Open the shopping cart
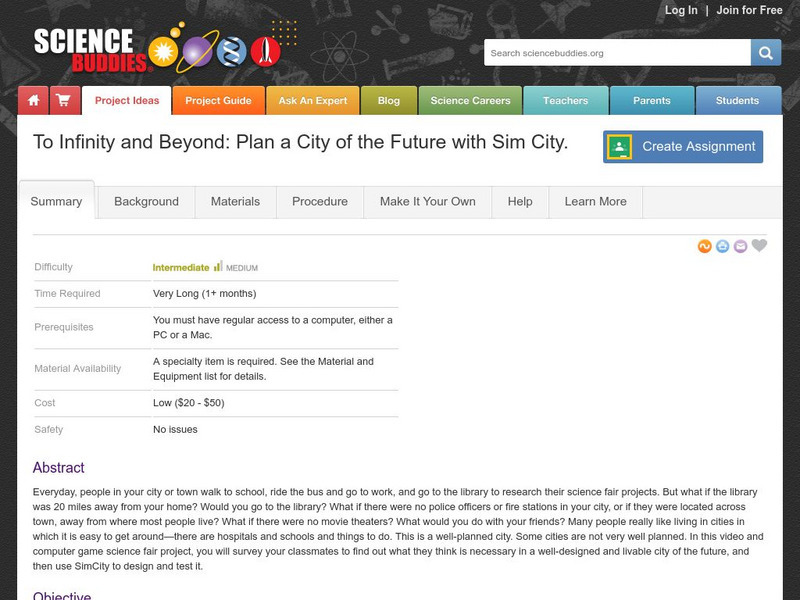The image size is (800, 600). pos(63,101)
